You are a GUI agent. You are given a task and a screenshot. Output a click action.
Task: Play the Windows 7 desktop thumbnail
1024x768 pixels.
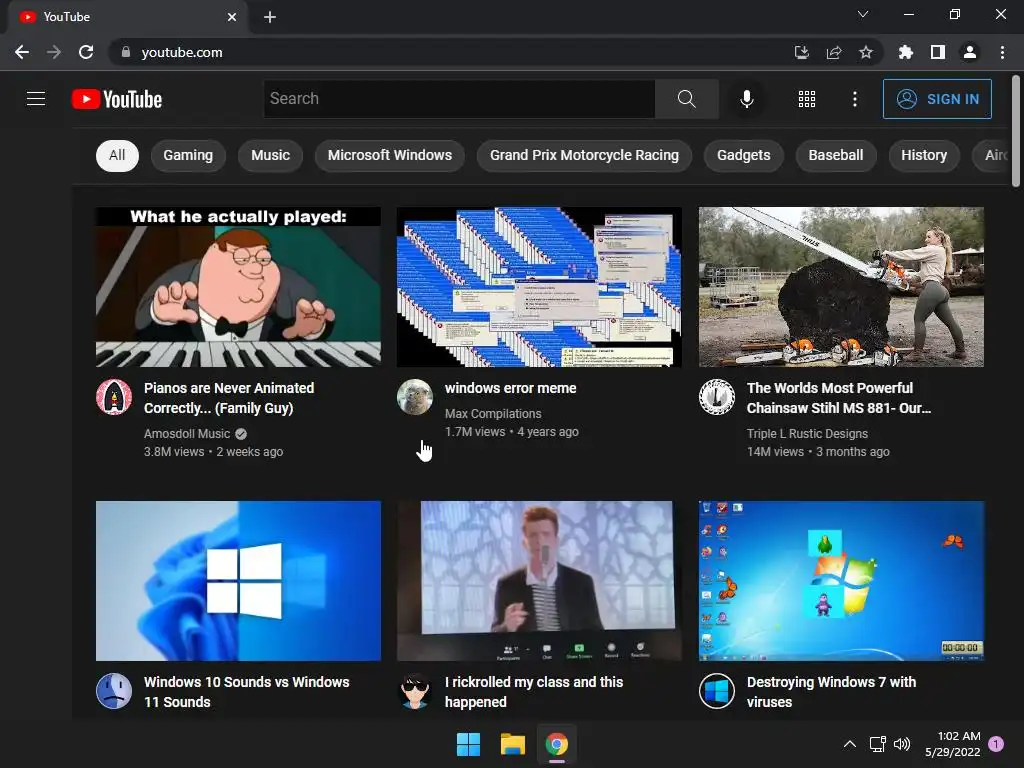pos(841,581)
